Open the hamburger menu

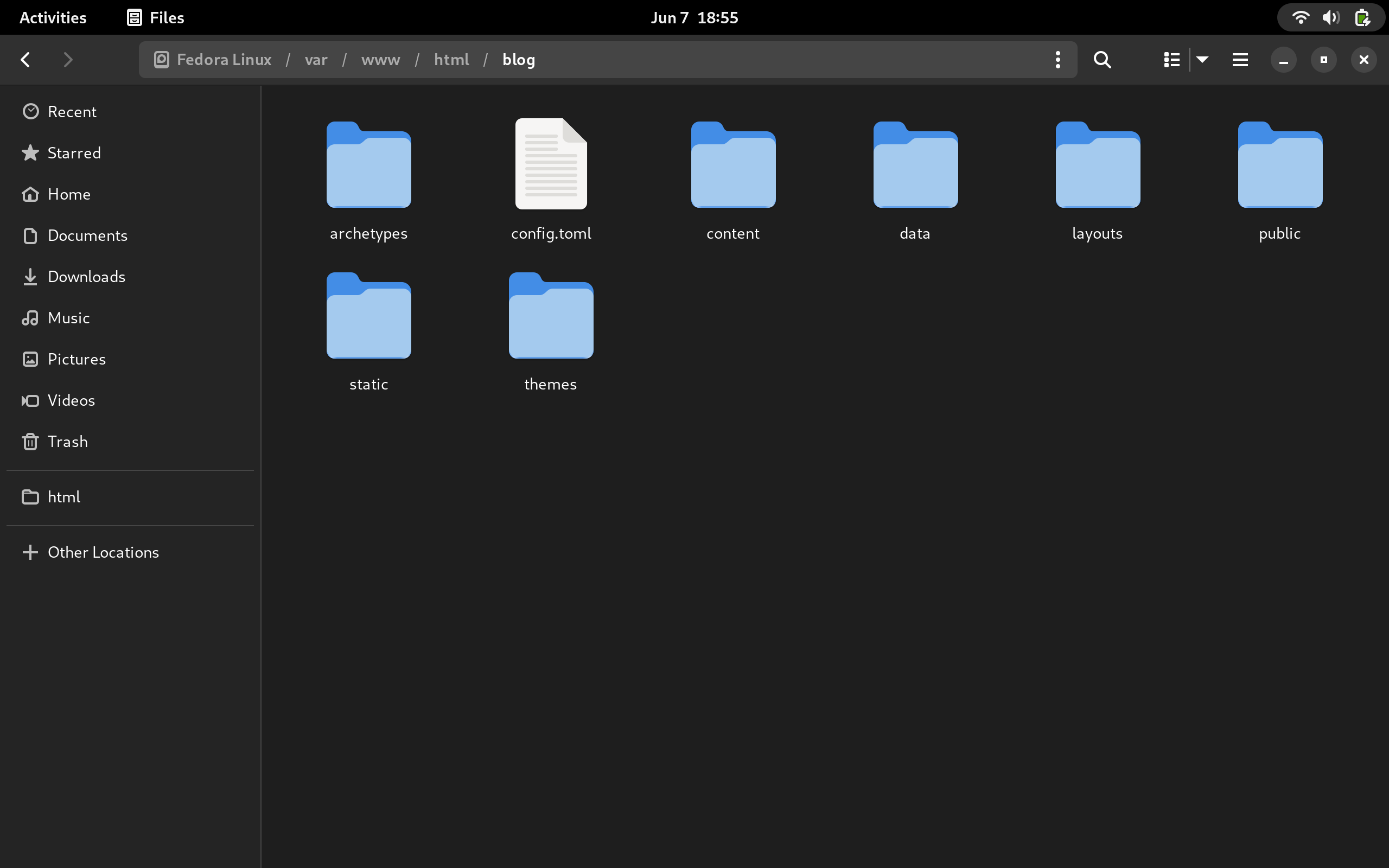tap(1239, 59)
